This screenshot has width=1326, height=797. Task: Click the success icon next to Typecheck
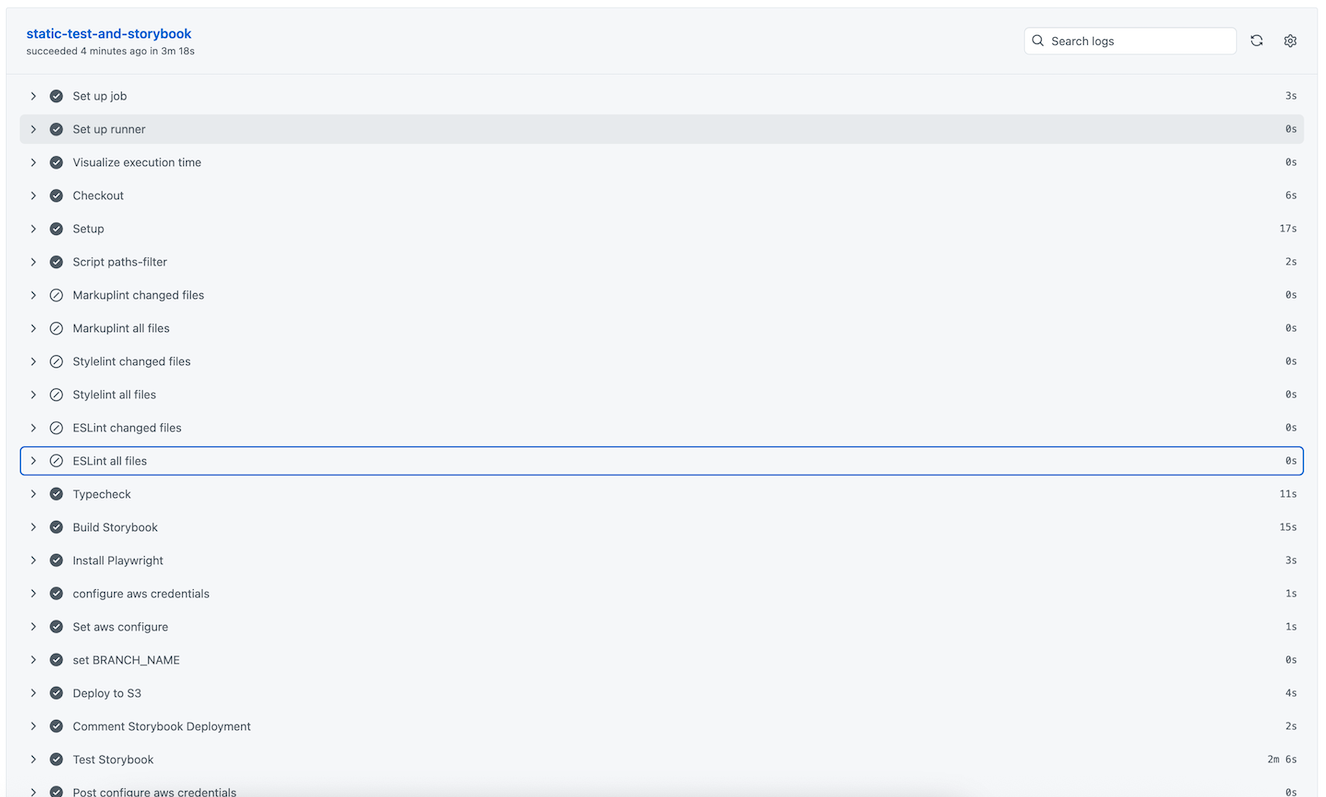tap(56, 494)
